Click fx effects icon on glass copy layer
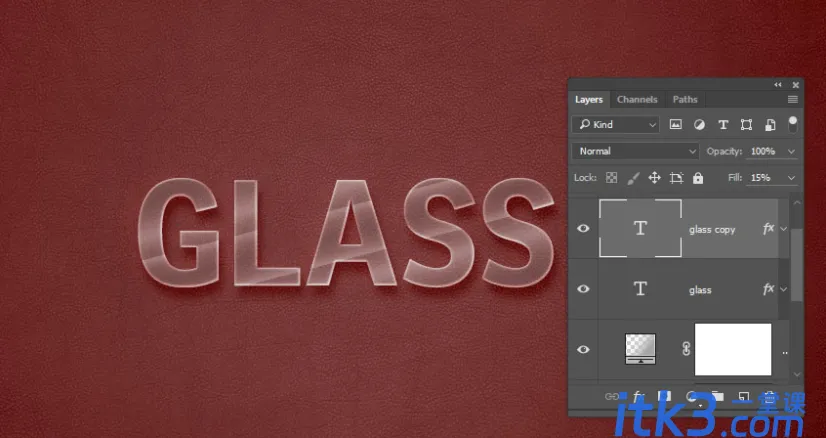This screenshot has height=438, width=826. (768, 228)
